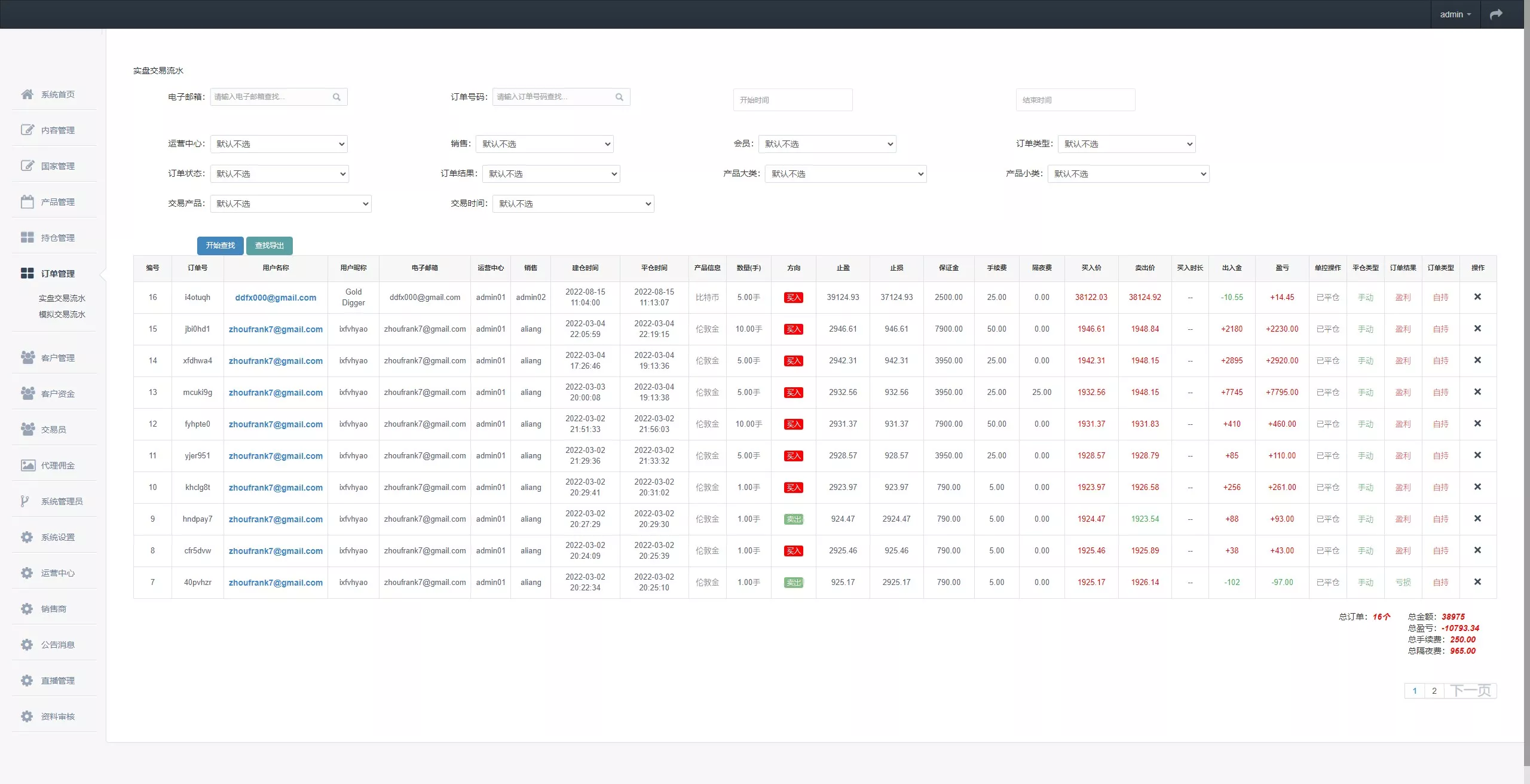Image resolution: width=1530 pixels, height=784 pixels.
Task: Open 客户管理 via users icon
Action: (27, 358)
